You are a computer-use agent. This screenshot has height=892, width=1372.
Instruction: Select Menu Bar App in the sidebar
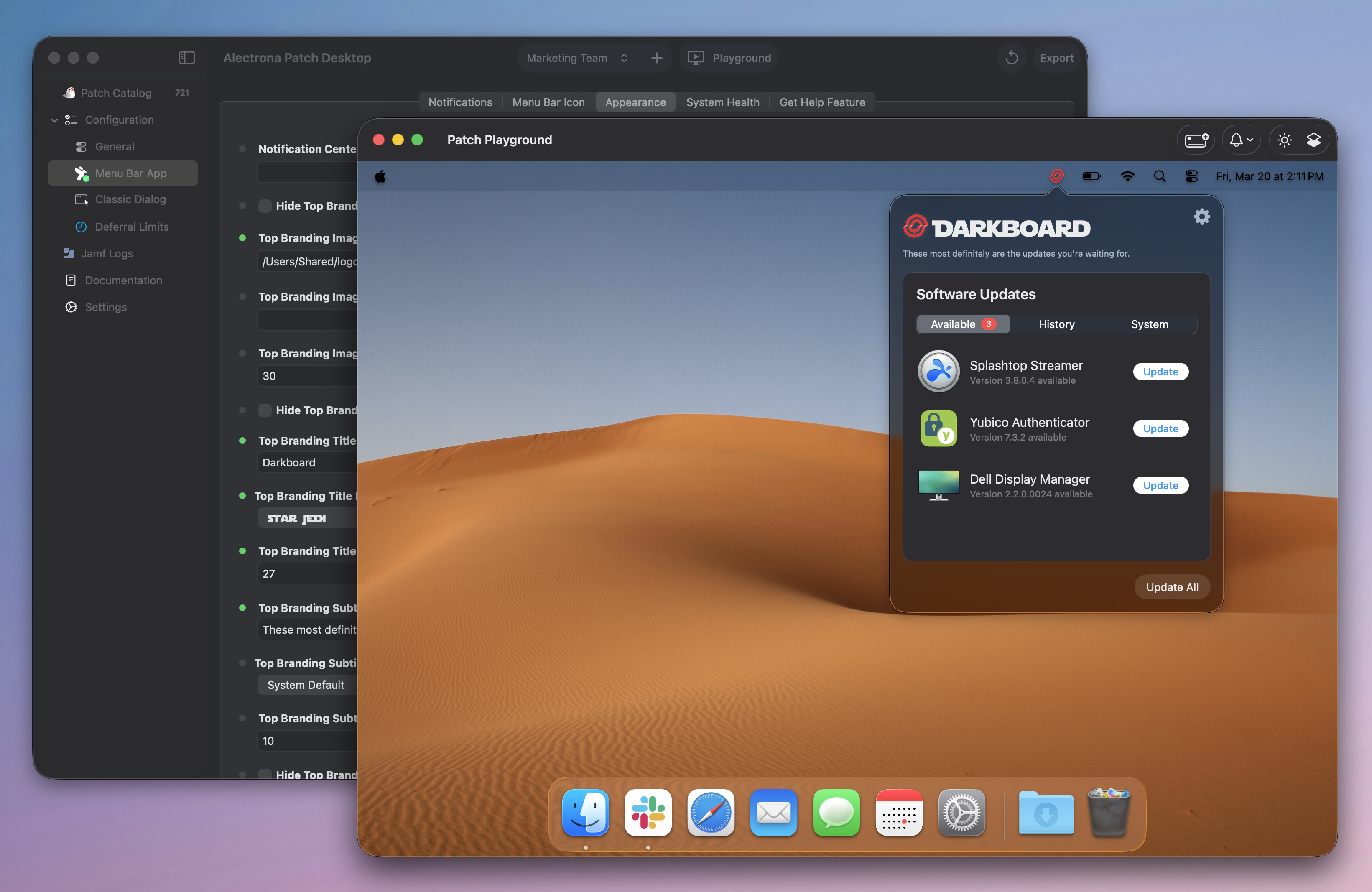pyautogui.click(x=123, y=173)
